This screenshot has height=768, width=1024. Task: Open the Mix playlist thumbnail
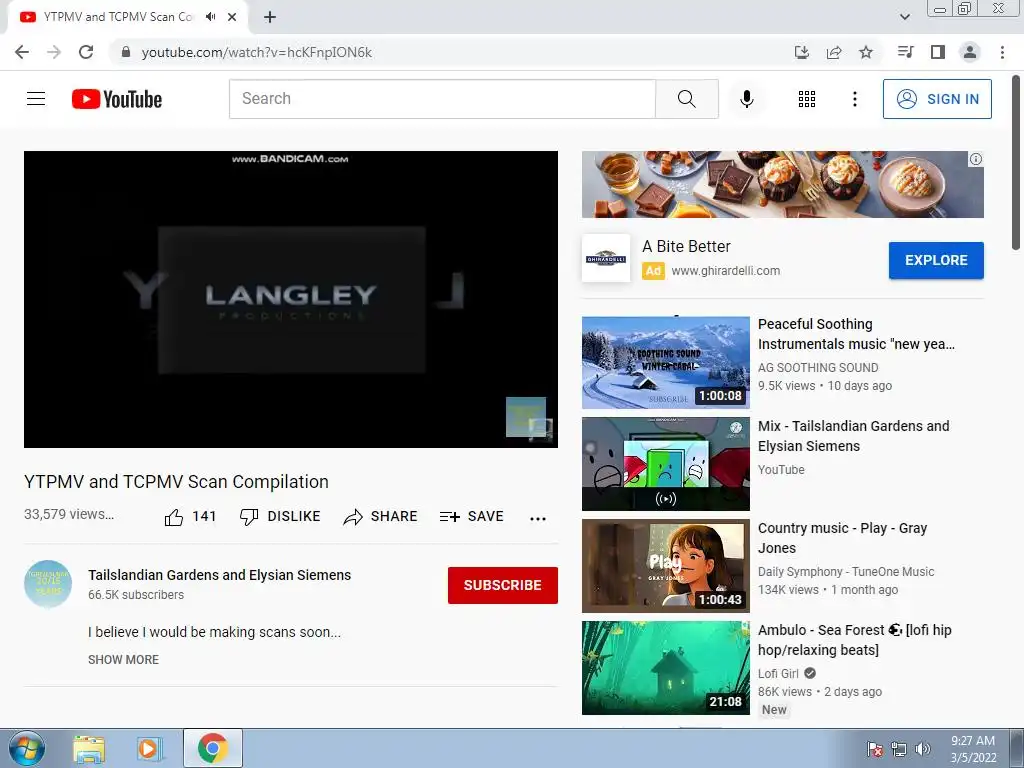click(x=665, y=464)
